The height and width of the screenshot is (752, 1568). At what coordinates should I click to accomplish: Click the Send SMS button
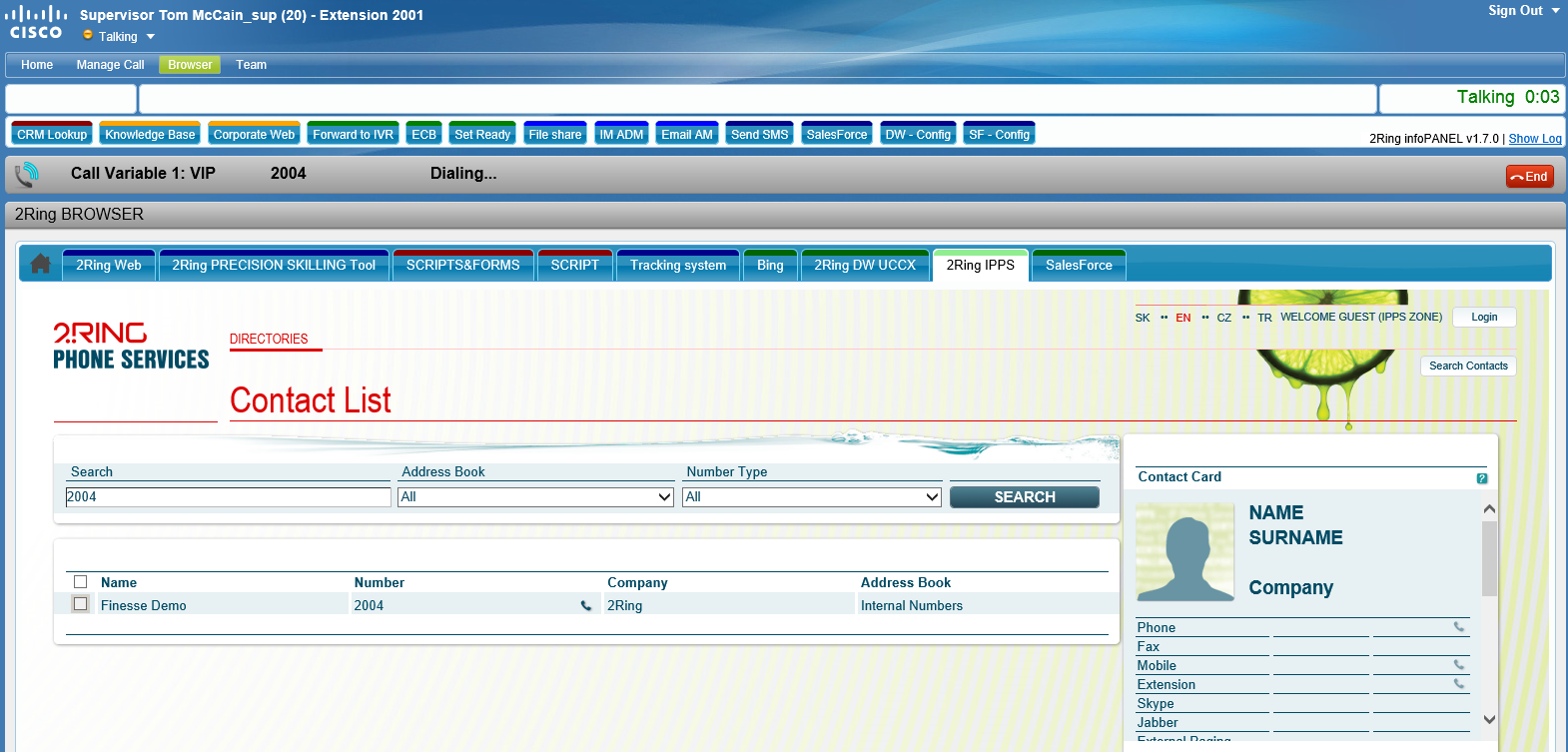tap(759, 134)
